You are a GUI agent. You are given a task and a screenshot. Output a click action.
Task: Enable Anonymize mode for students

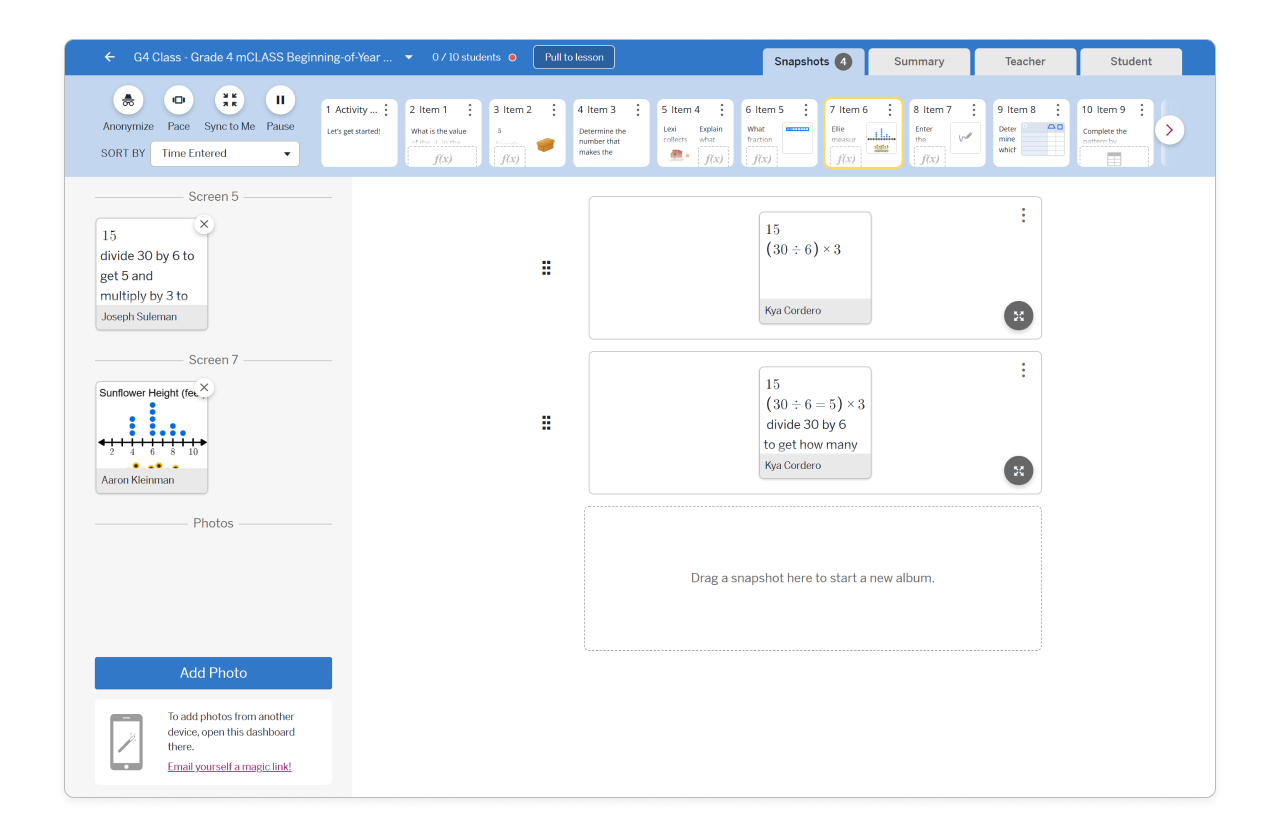click(x=128, y=101)
